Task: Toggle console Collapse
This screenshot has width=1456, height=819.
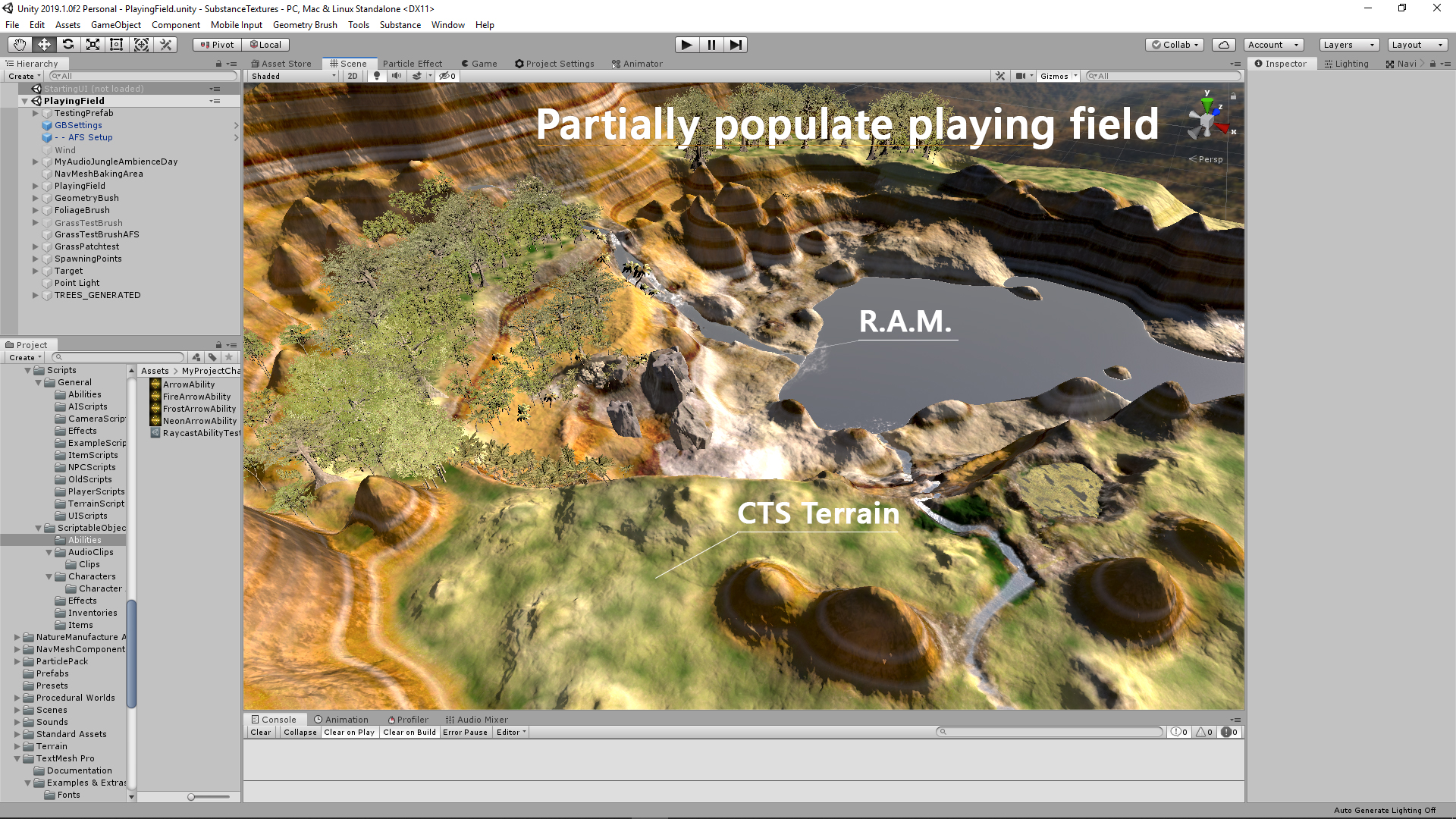Action: pos(300,733)
